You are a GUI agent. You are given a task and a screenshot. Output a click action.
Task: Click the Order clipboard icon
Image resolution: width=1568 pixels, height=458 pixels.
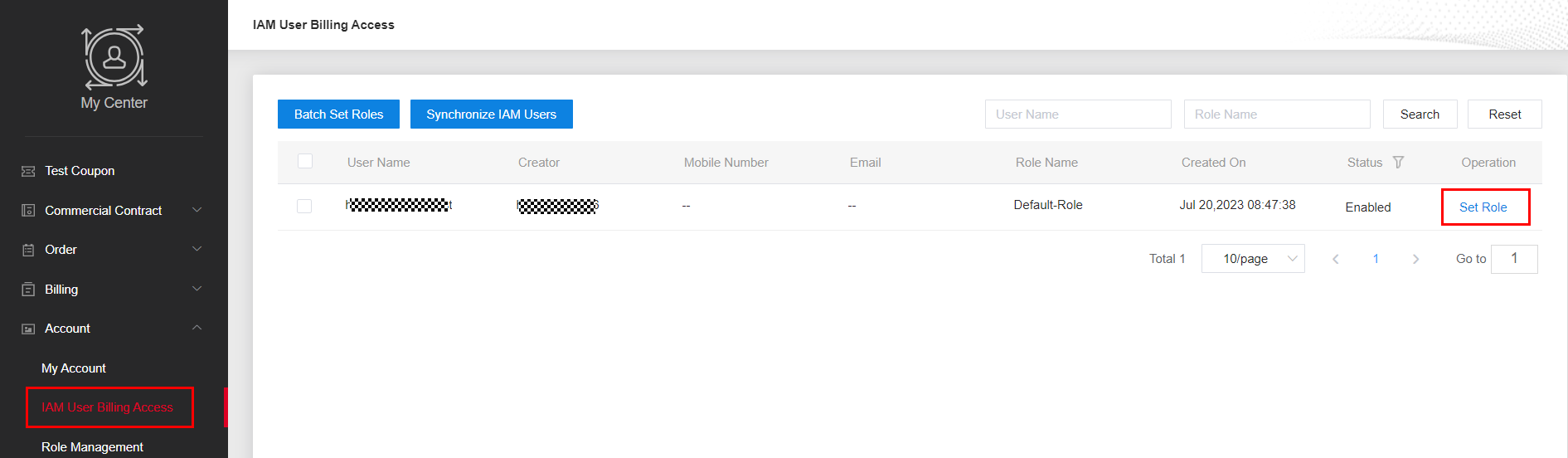28,250
